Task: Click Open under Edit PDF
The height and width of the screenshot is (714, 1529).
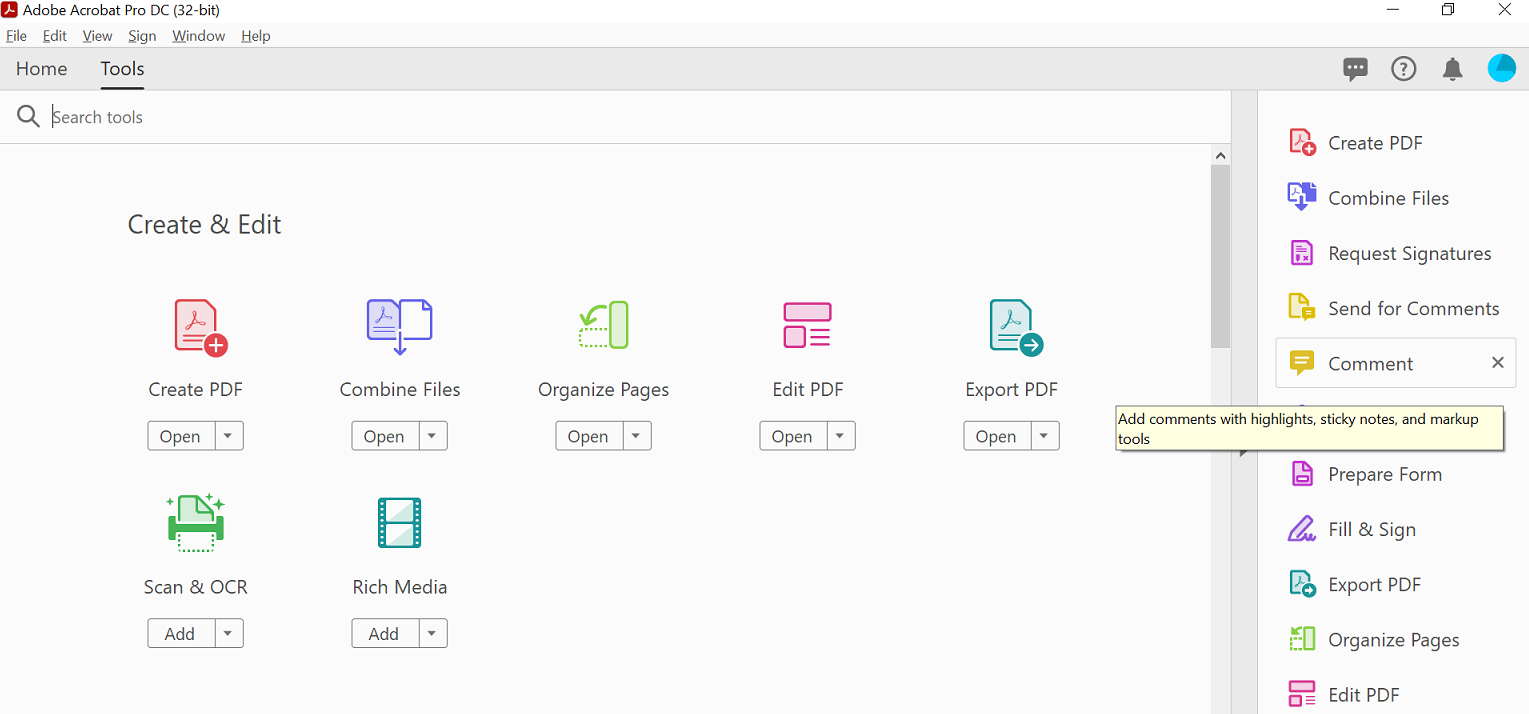Action: pyautogui.click(x=792, y=435)
